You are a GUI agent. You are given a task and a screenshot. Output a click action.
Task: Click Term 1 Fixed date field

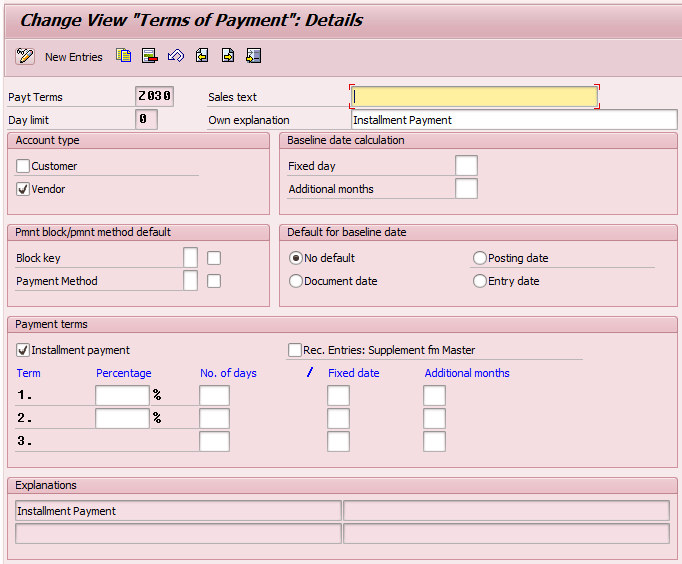[338, 395]
